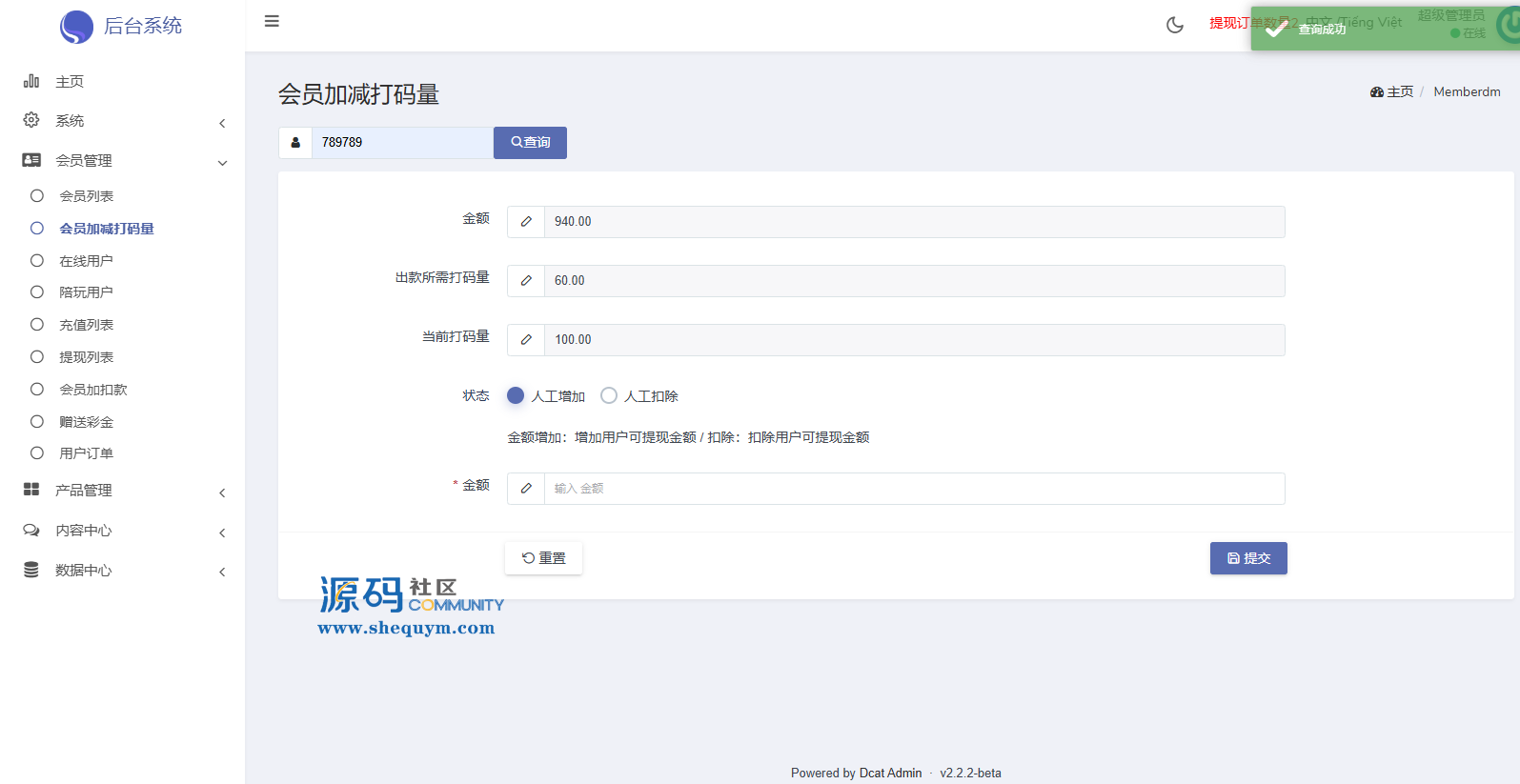Click the database icon beside 数据中心
The image size is (1520, 784).
(x=31, y=570)
